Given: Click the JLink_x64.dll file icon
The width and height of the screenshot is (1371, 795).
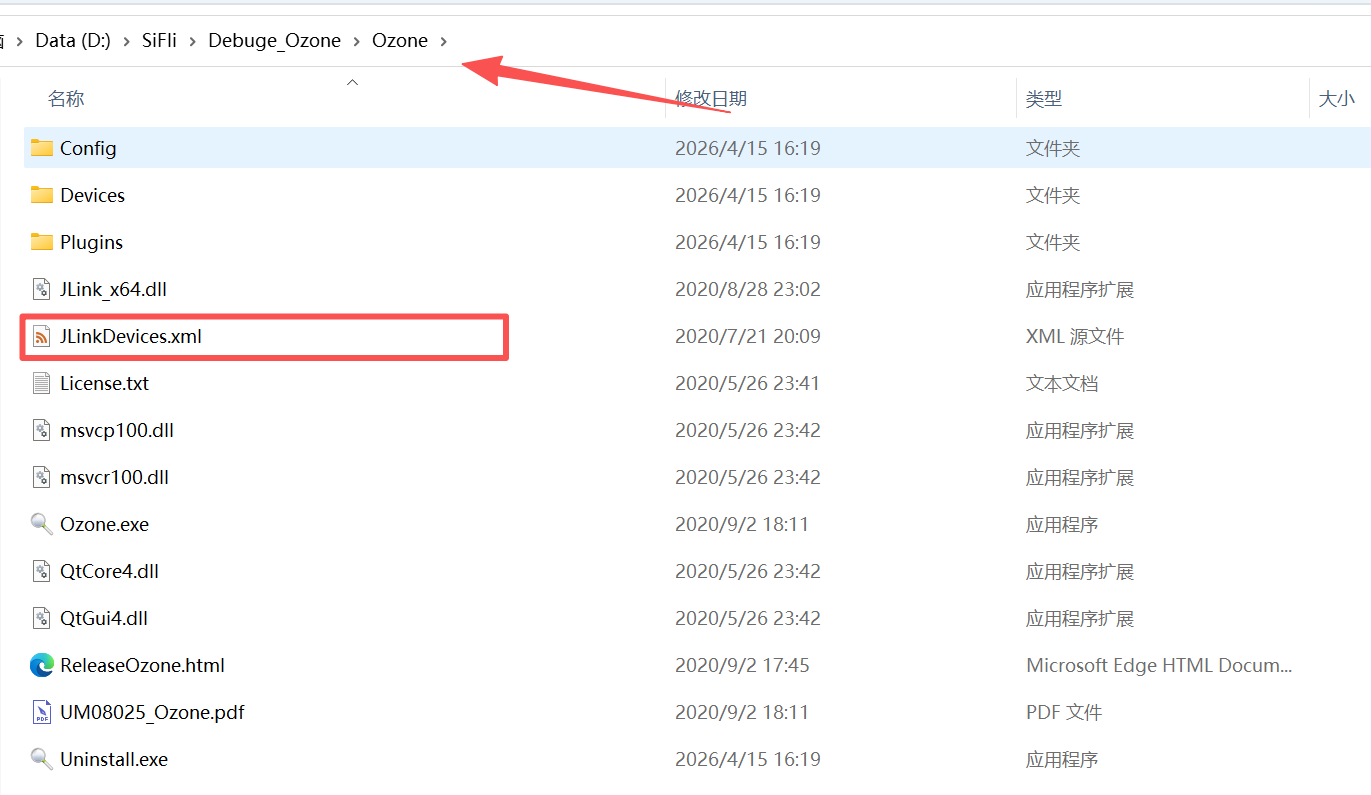Looking at the screenshot, I should pos(41,289).
